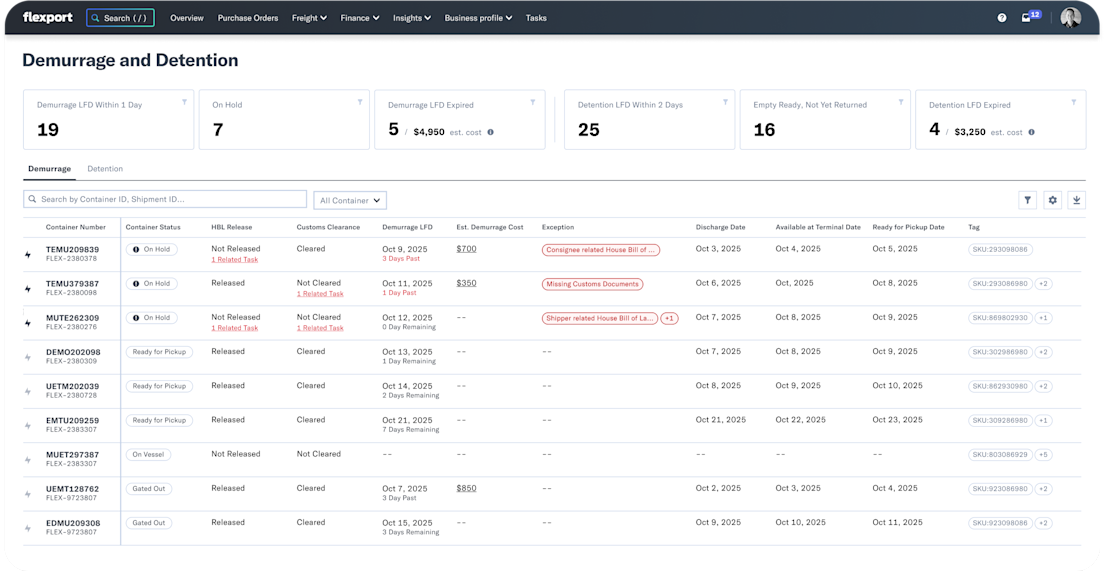Click lightning bolt icon for TEMU209839
The height and width of the screenshot is (571, 1104).
click(28, 255)
